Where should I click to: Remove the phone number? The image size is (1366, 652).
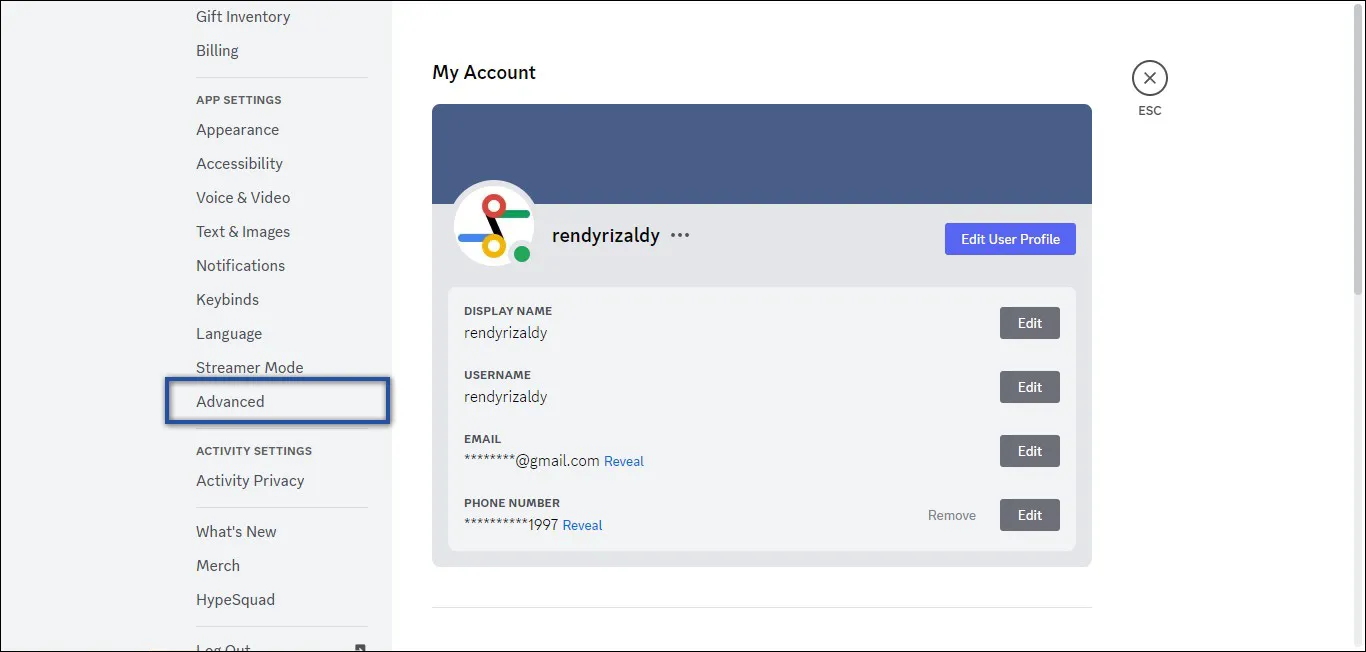click(951, 515)
